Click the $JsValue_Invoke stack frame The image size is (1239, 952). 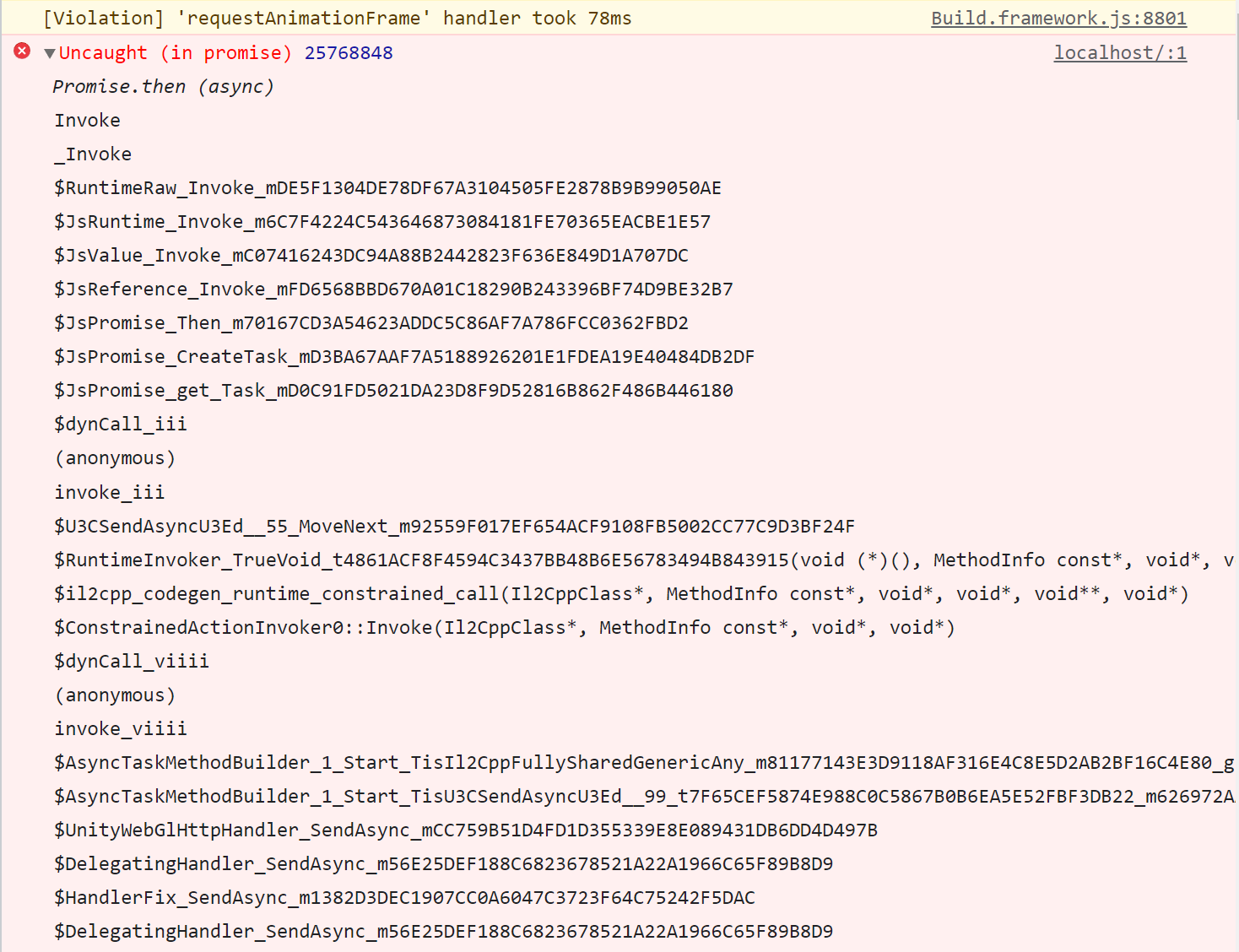[x=371, y=256]
